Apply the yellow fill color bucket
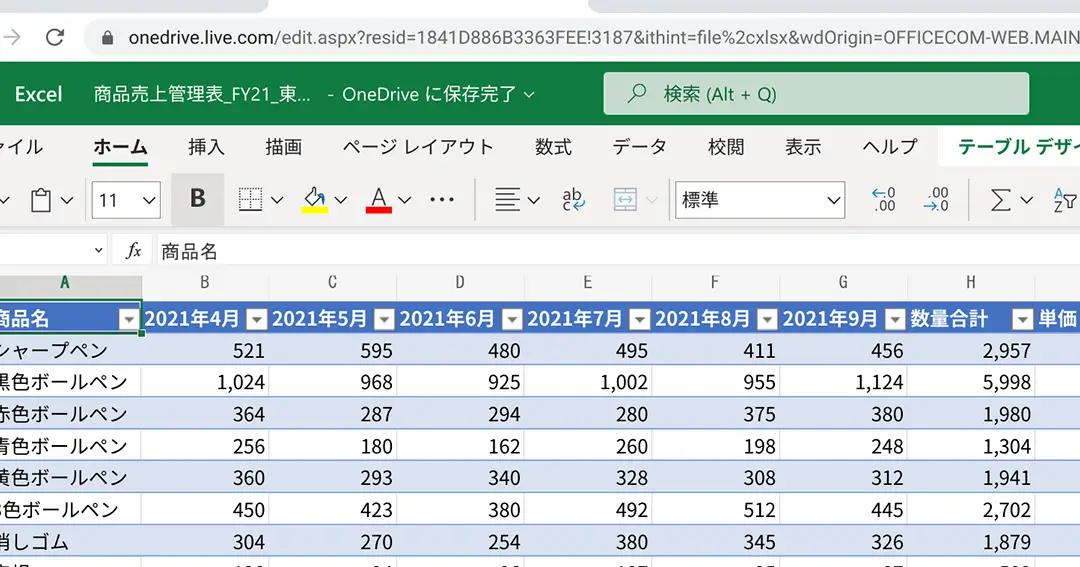Image resolution: width=1080 pixels, height=567 pixels. point(315,200)
